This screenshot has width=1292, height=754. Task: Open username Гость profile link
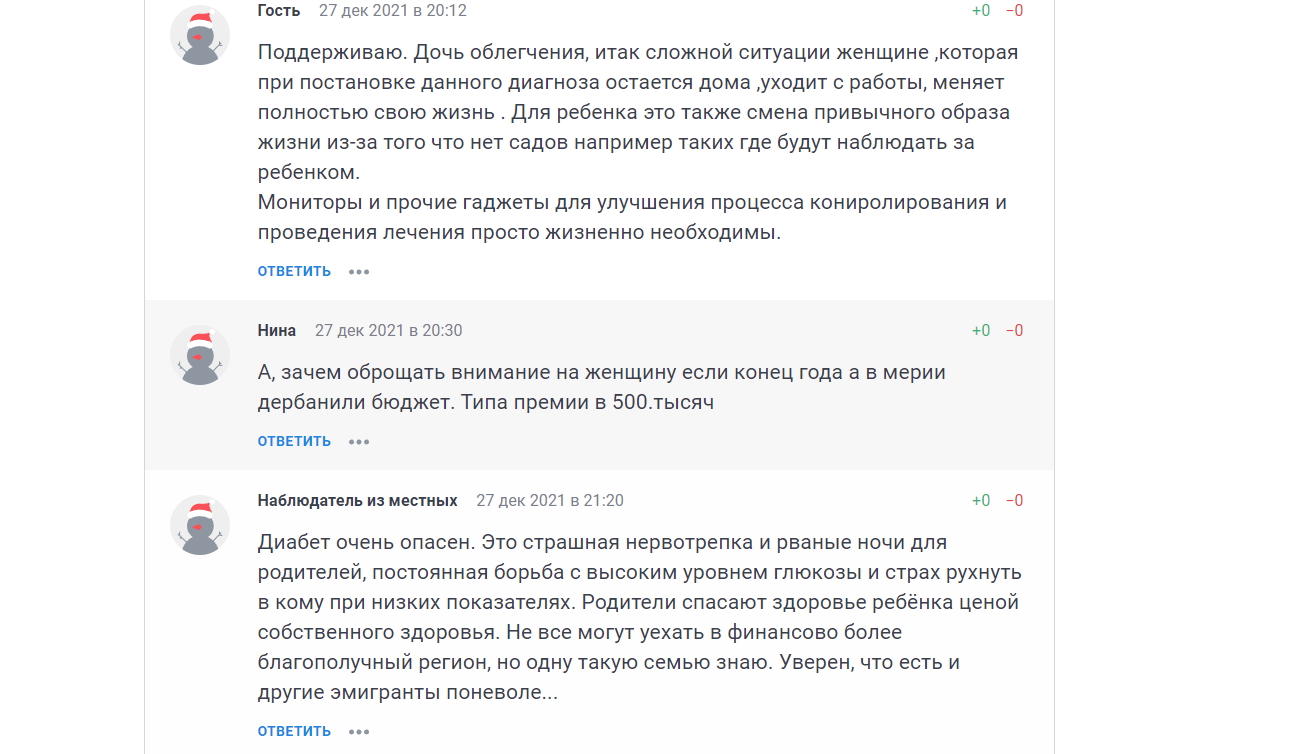[279, 11]
